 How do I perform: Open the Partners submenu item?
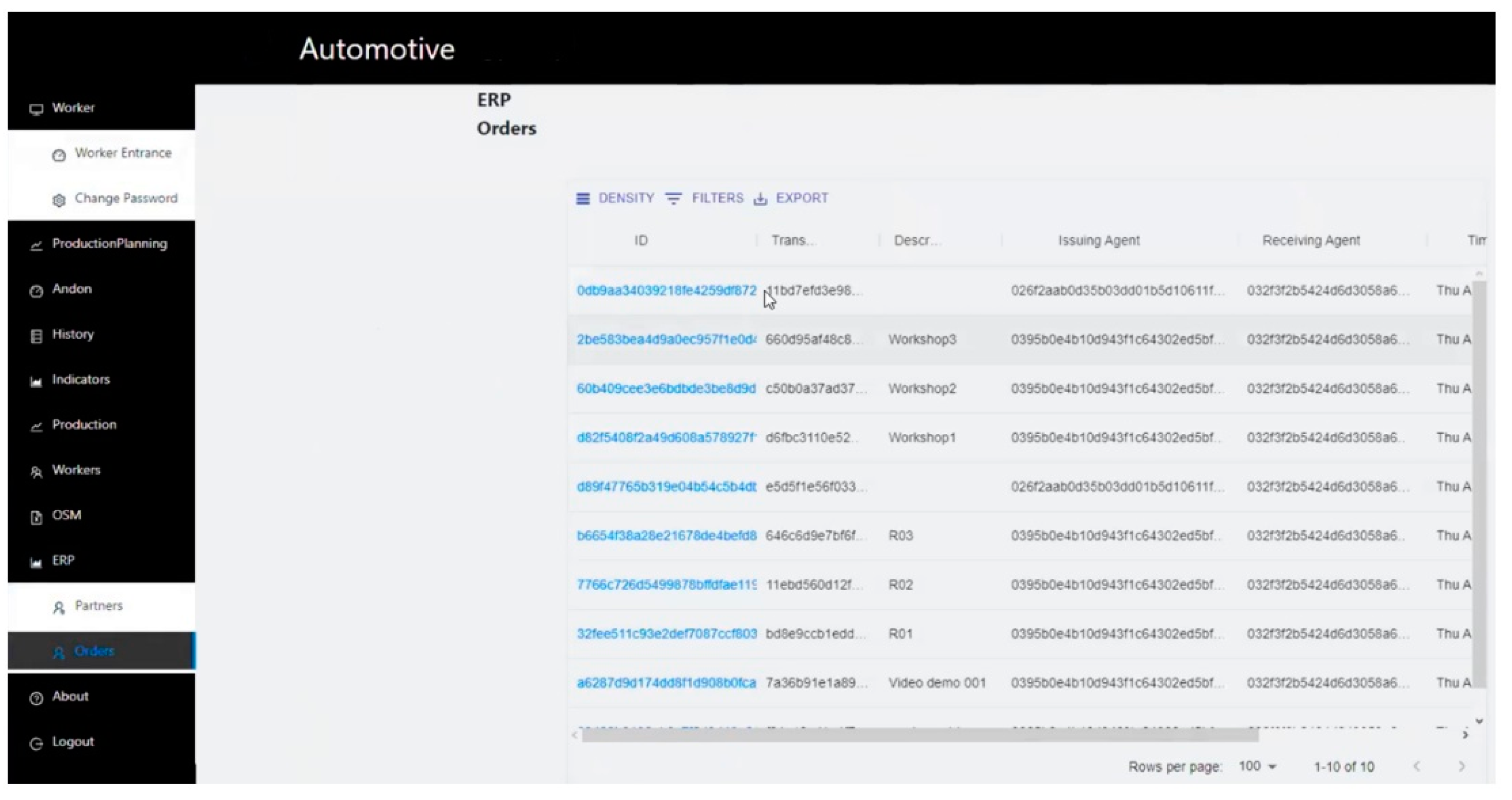[98, 606]
